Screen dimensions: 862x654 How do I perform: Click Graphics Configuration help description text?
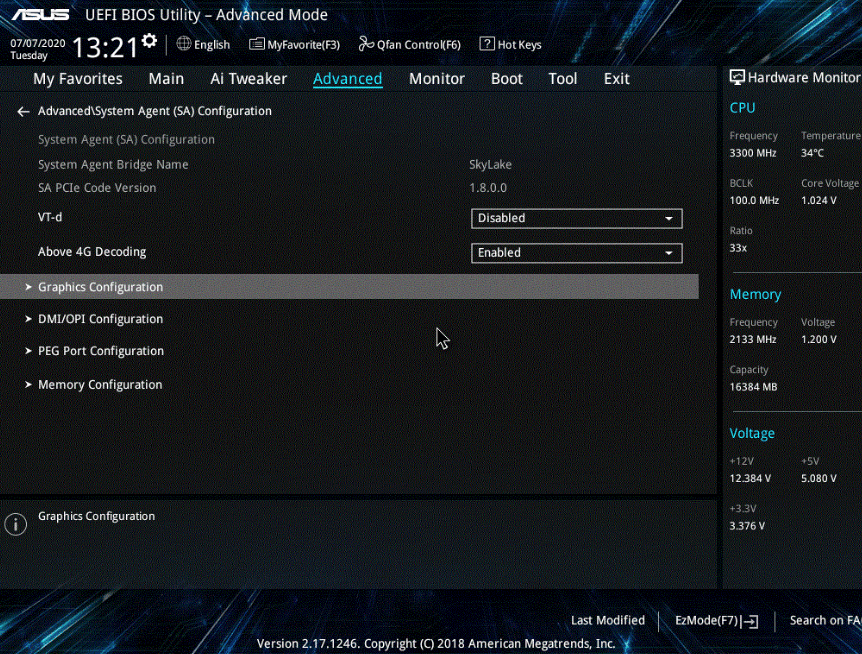pos(96,516)
